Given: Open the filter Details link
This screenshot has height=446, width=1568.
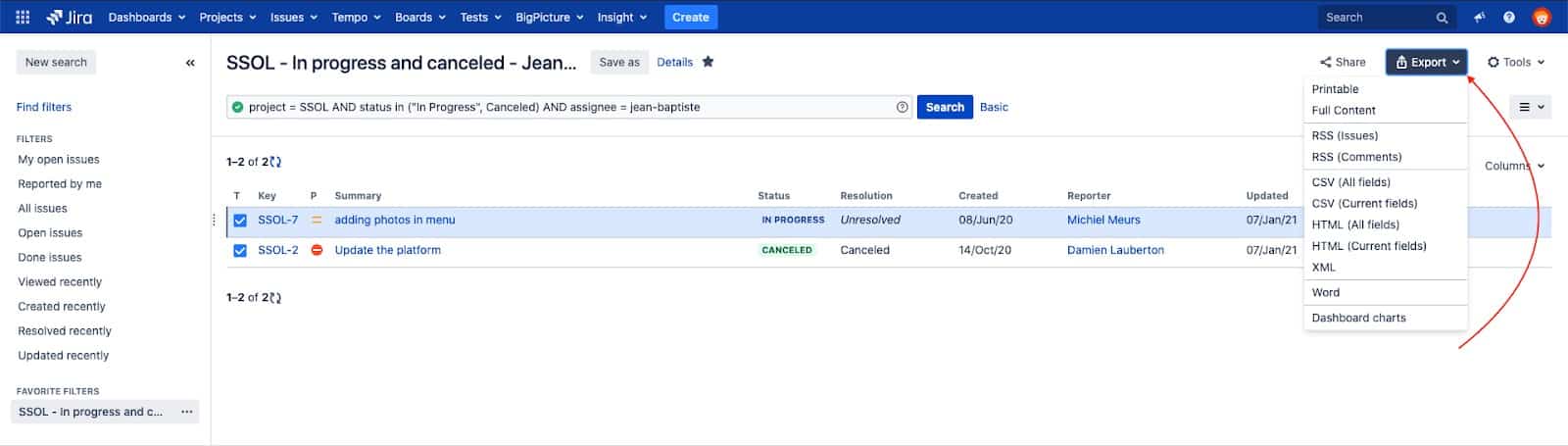Looking at the screenshot, I should (x=674, y=62).
